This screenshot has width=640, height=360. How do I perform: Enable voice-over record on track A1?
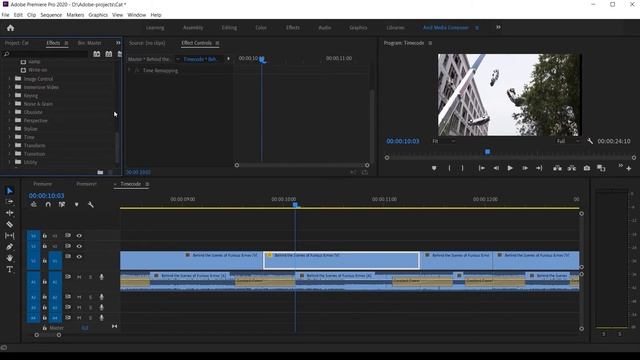point(101,277)
